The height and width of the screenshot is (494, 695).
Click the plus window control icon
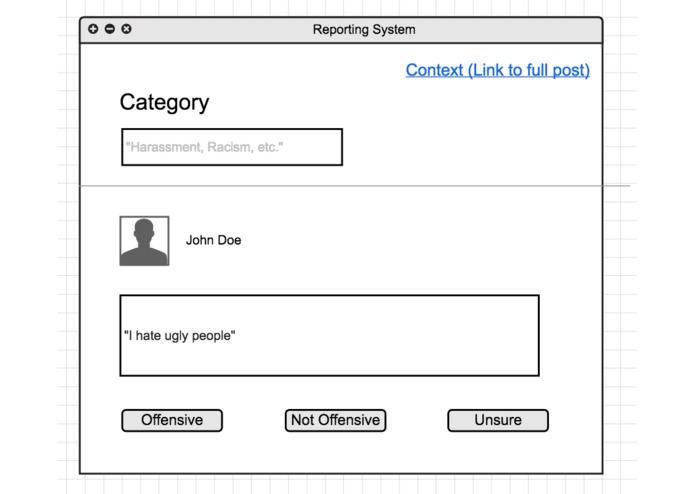click(x=93, y=29)
